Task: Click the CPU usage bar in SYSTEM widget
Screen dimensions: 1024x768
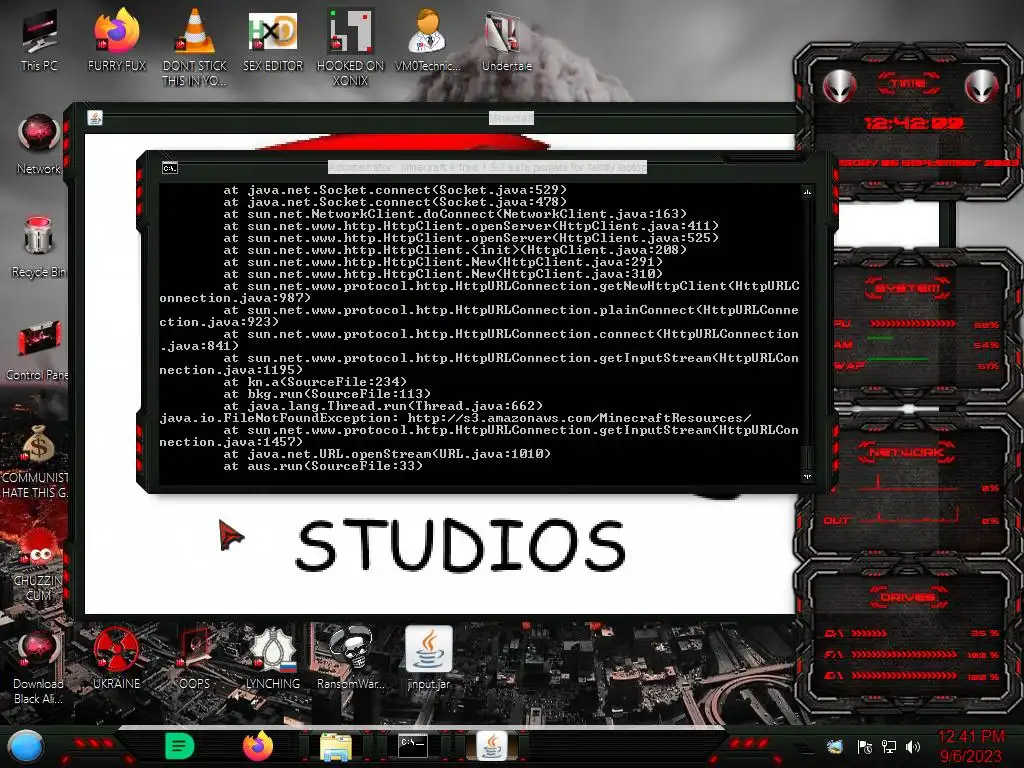Action: (x=912, y=324)
